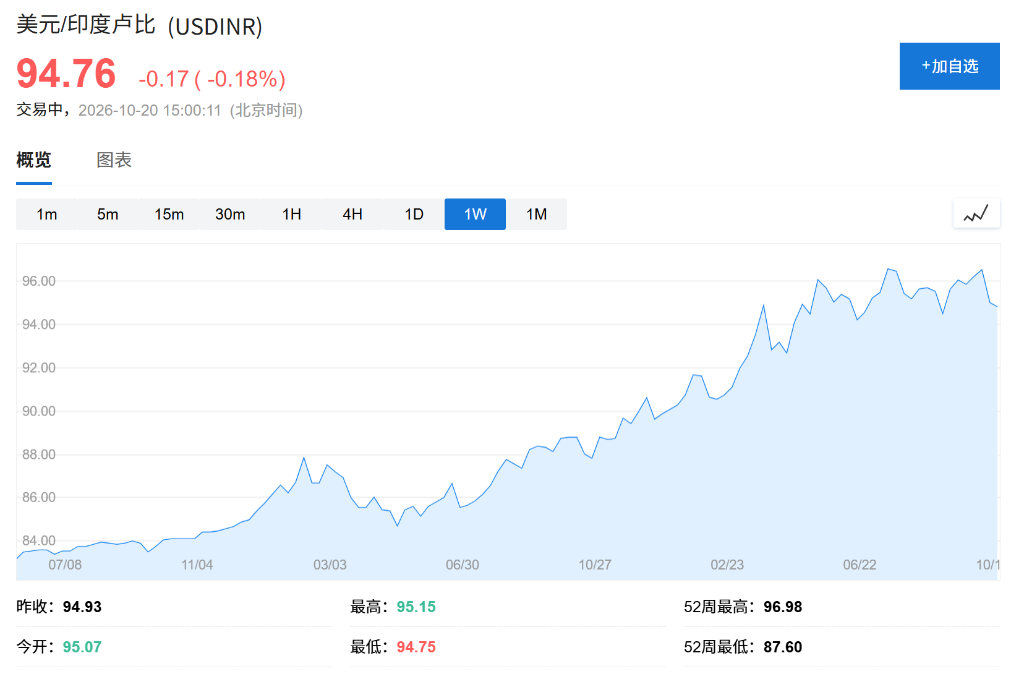The height and width of the screenshot is (686, 1024).
Task: Click the 10/27 date marker on chart
Action: (x=595, y=564)
